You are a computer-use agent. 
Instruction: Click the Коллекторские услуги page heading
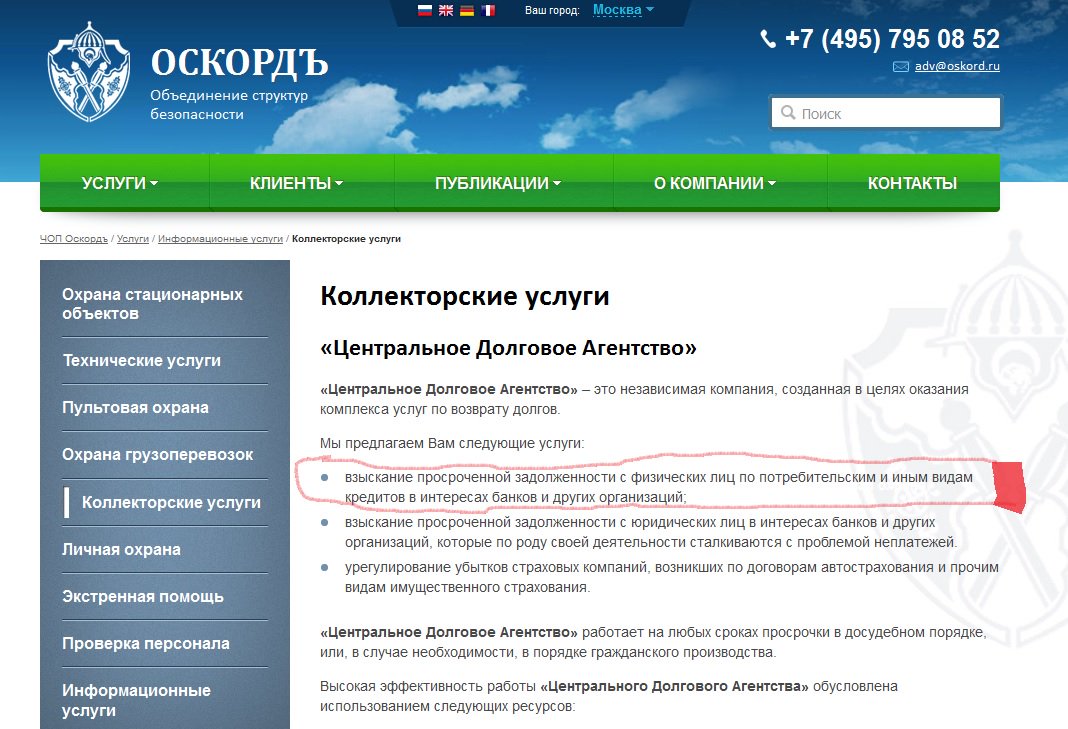tap(465, 296)
